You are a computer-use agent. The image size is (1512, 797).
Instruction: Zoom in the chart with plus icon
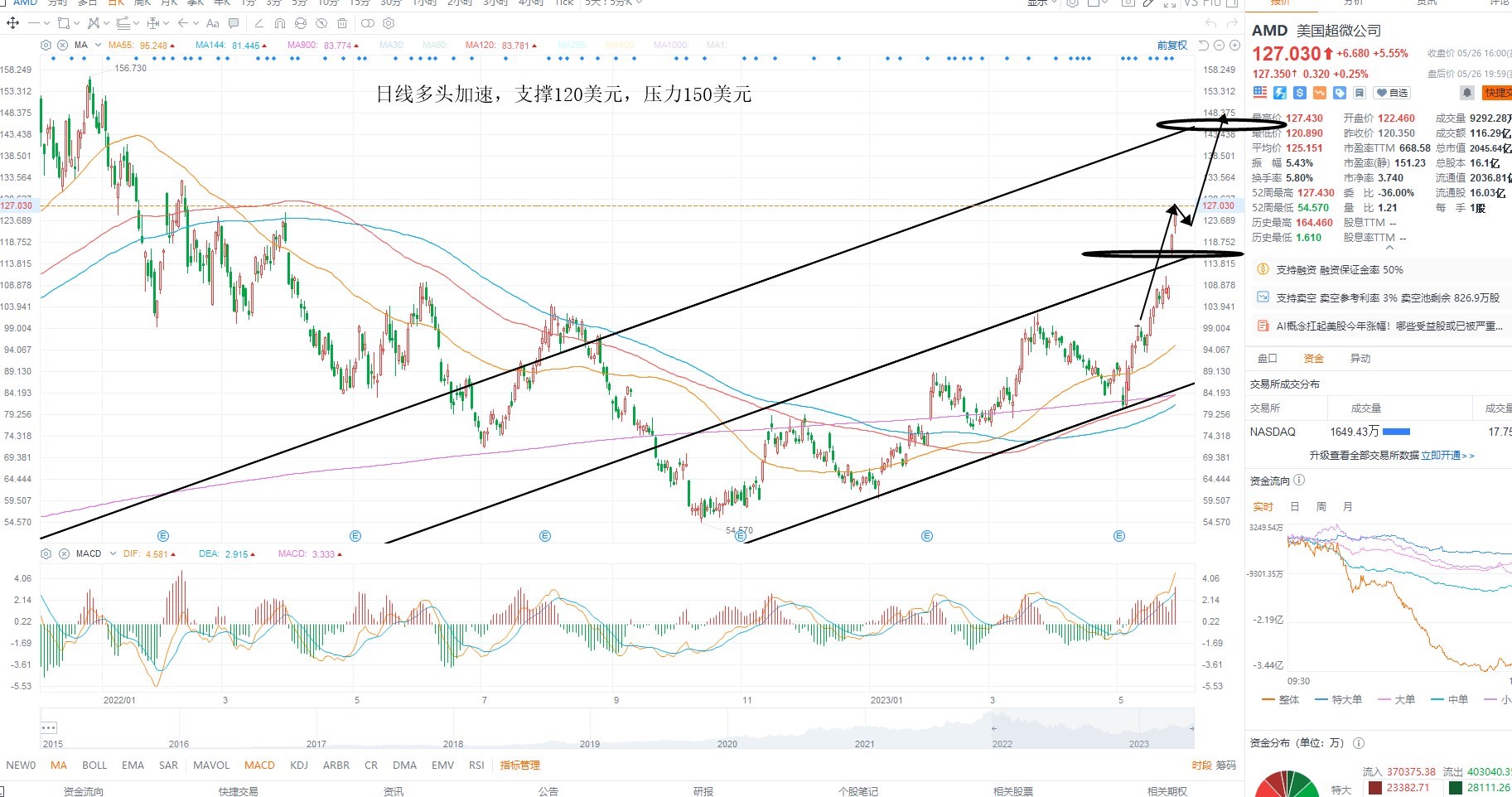(1234, 46)
